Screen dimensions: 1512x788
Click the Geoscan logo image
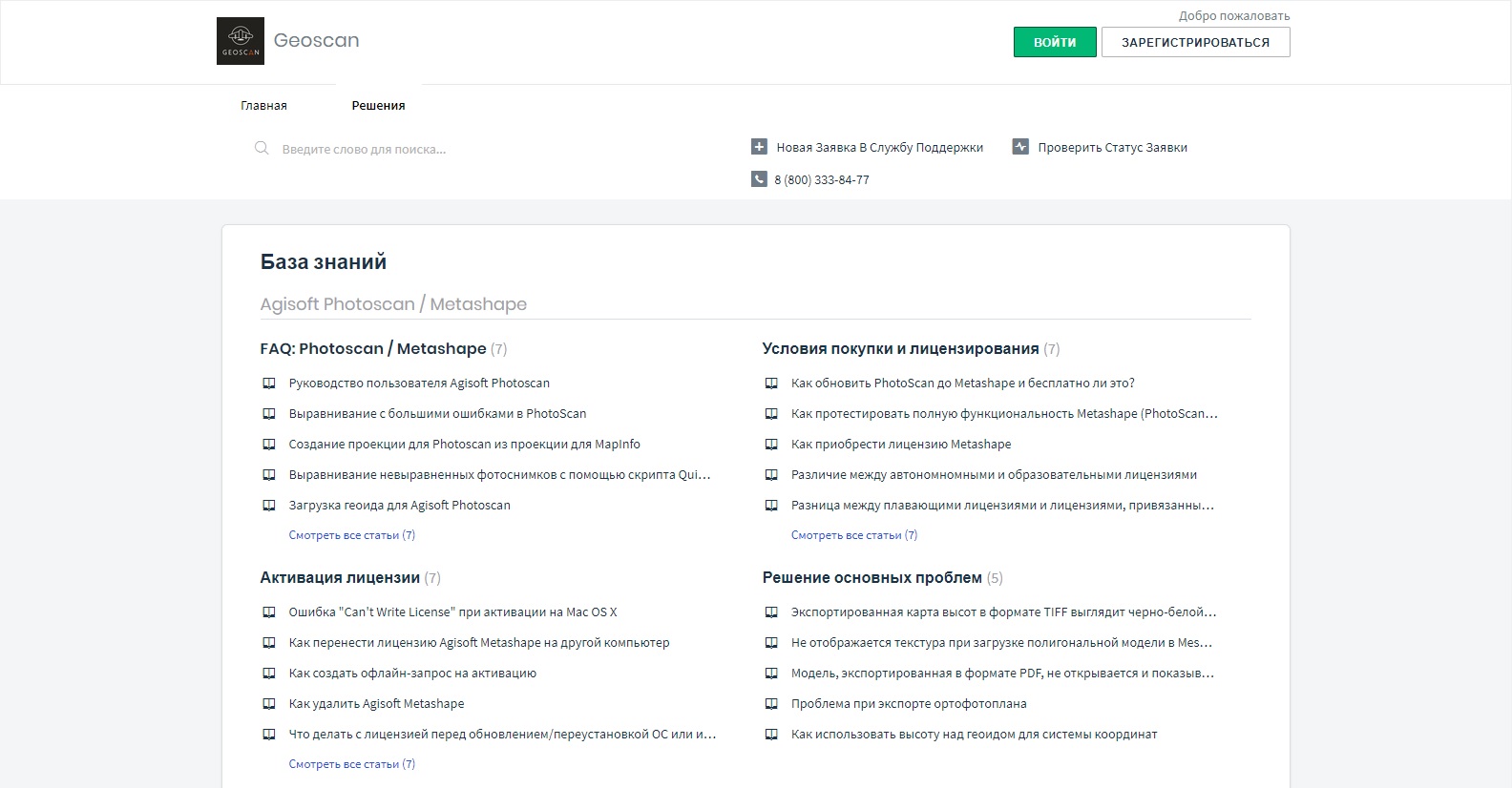pos(241,41)
